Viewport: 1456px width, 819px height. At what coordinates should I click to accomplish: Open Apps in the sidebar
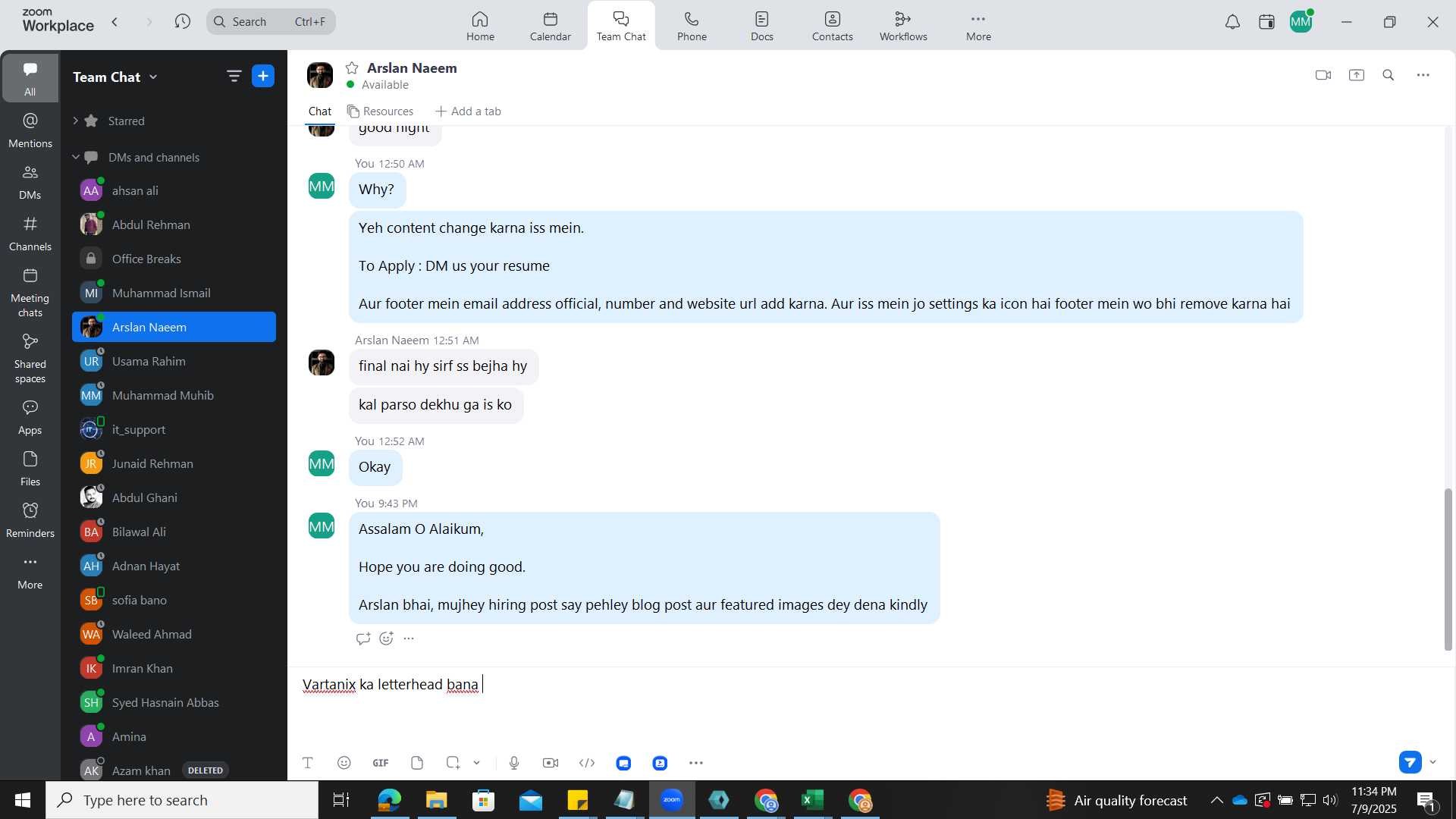30,417
